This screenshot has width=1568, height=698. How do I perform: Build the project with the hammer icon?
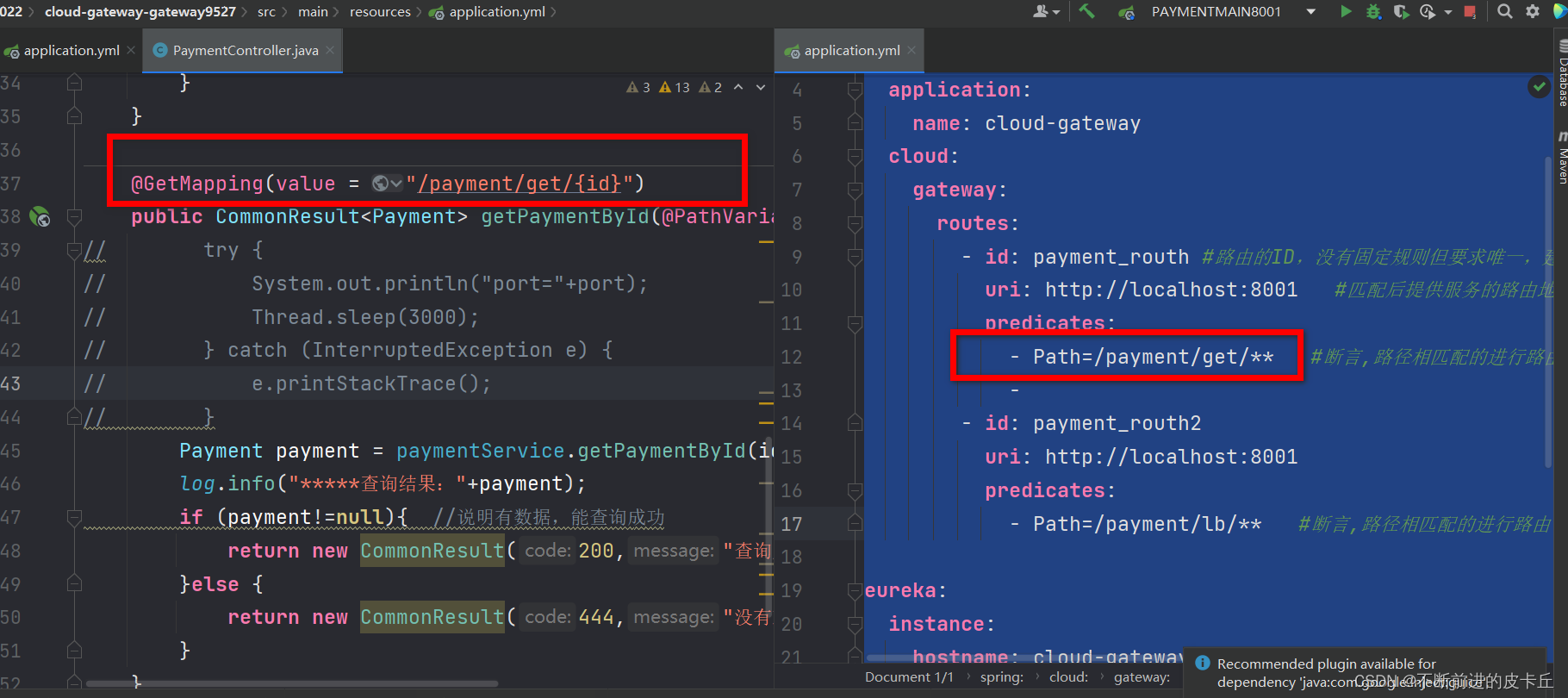1086,11
